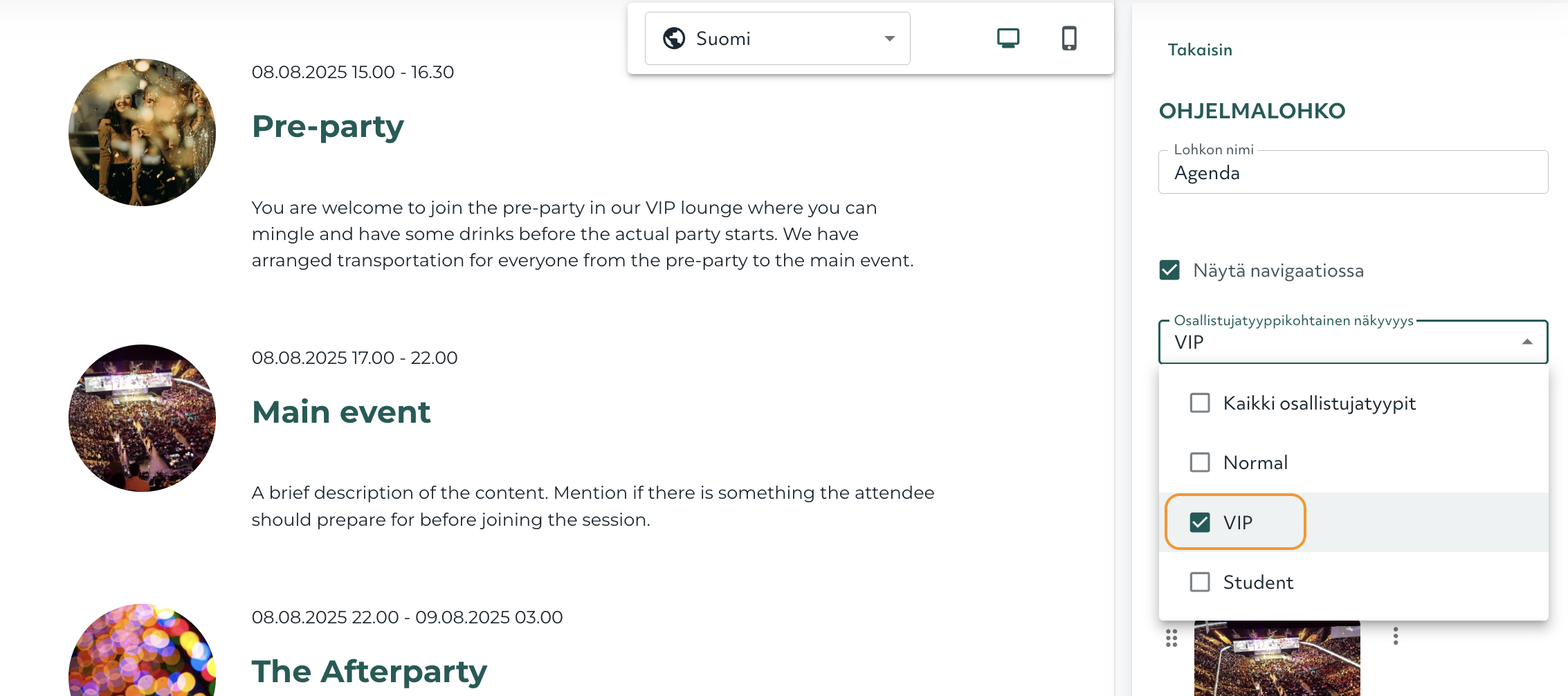Image resolution: width=1568 pixels, height=696 pixels.
Task: Open the three-dot options menu
Action: 1396,636
